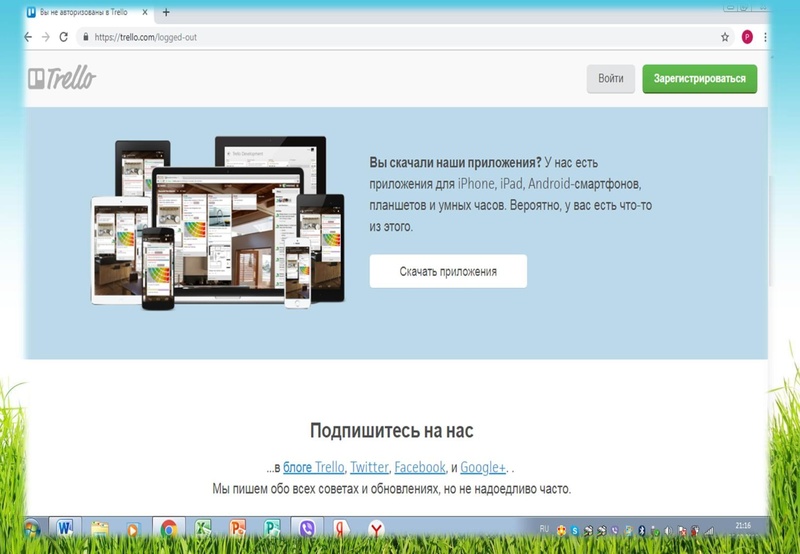The image size is (800, 554).
Task: Click the Скачать приложения button
Action: pyautogui.click(x=448, y=271)
